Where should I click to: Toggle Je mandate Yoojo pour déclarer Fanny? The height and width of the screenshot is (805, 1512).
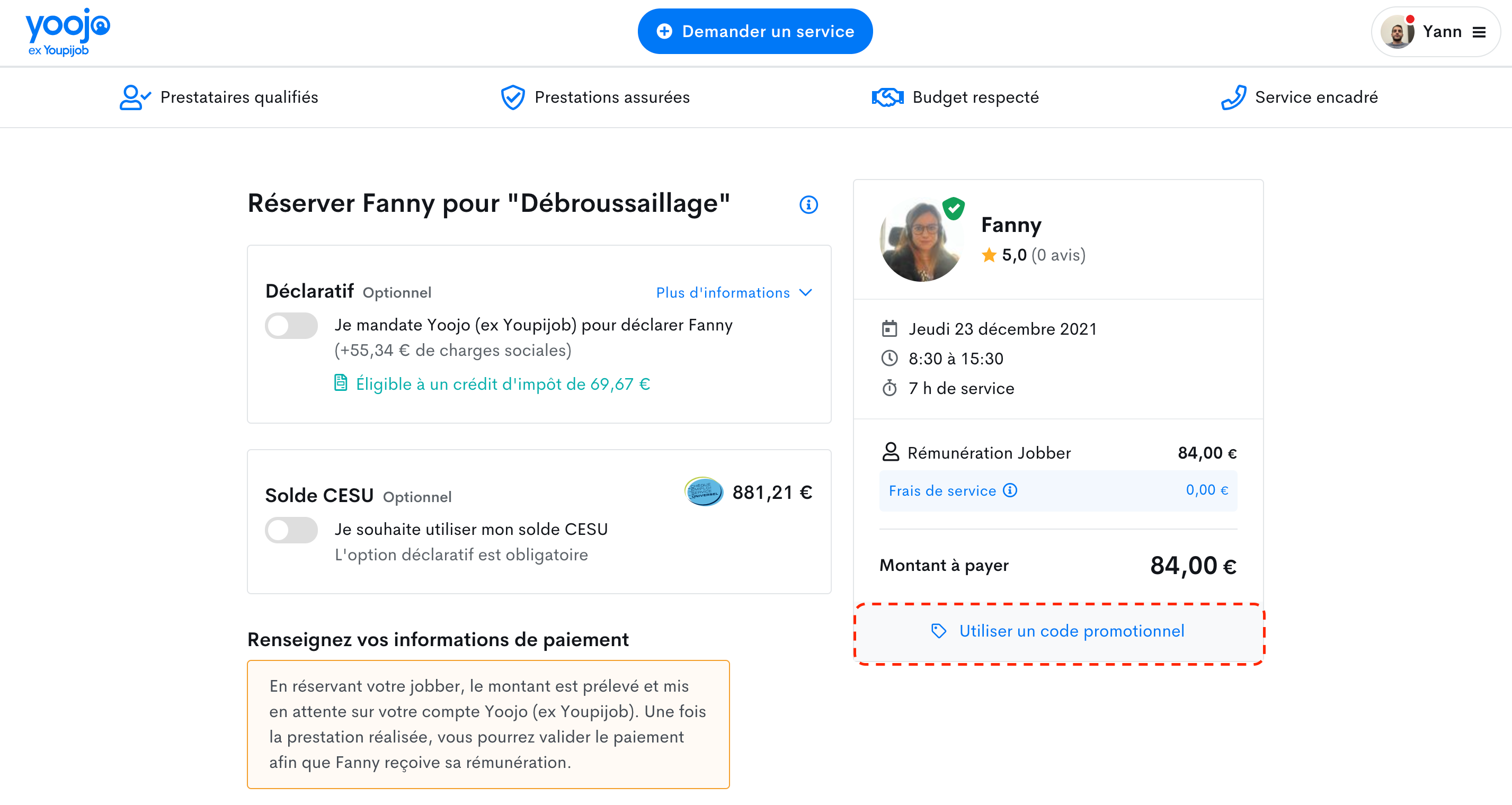[x=292, y=326]
